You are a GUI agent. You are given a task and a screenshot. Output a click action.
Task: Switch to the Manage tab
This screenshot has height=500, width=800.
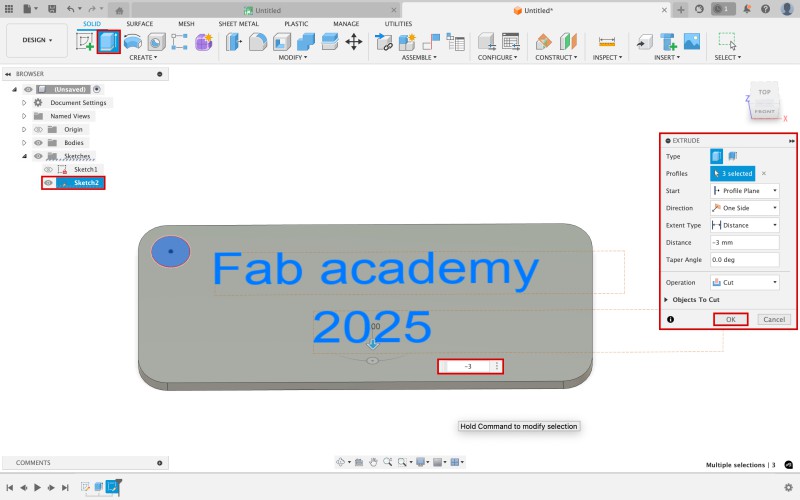point(346,23)
